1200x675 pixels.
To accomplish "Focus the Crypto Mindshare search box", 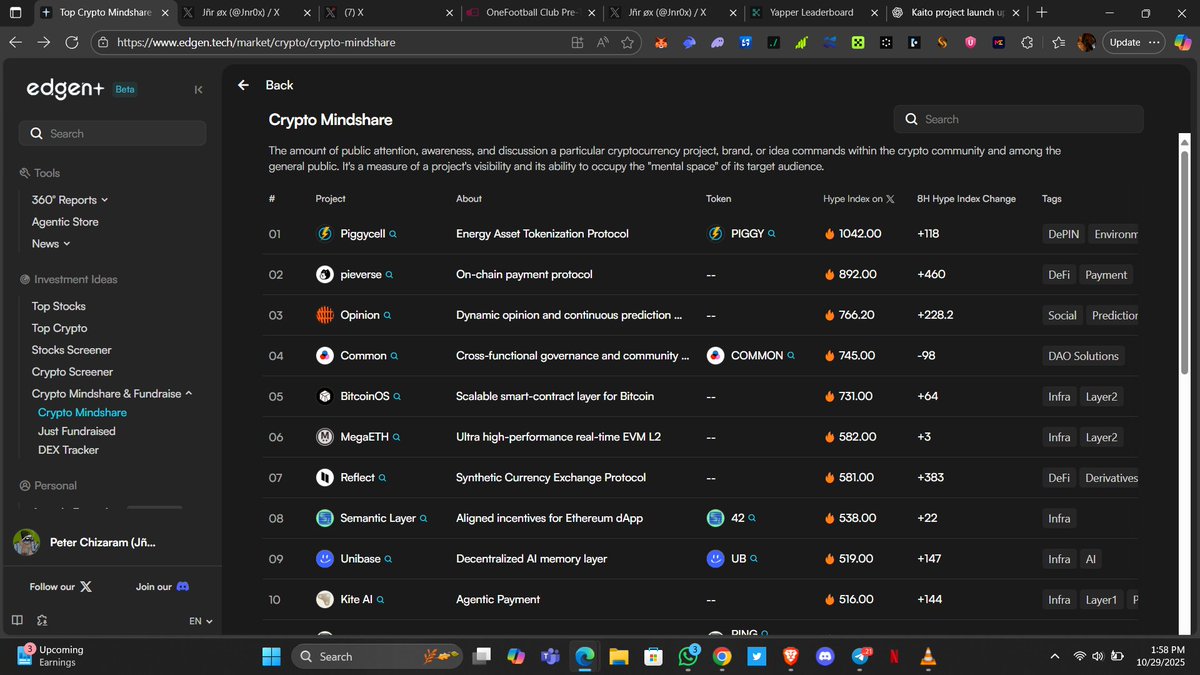I will click(1018, 119).
